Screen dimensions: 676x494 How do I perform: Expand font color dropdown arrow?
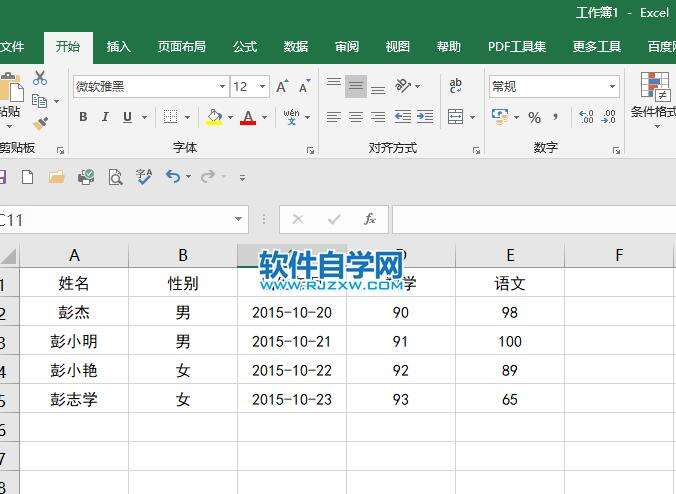(x=264, y=117)
